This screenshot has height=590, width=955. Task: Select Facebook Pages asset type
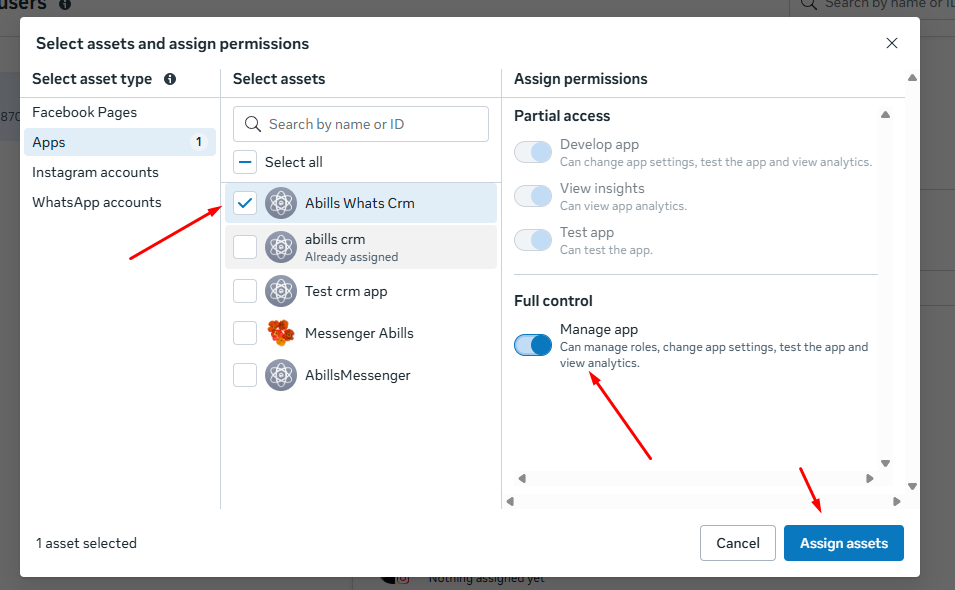pyautogui.click(x=85, y=112)
